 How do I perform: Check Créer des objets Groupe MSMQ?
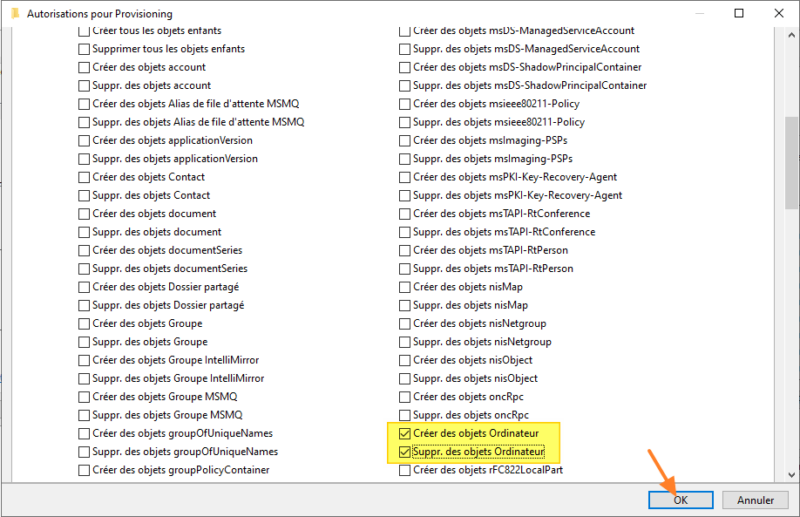click(84, 397)
